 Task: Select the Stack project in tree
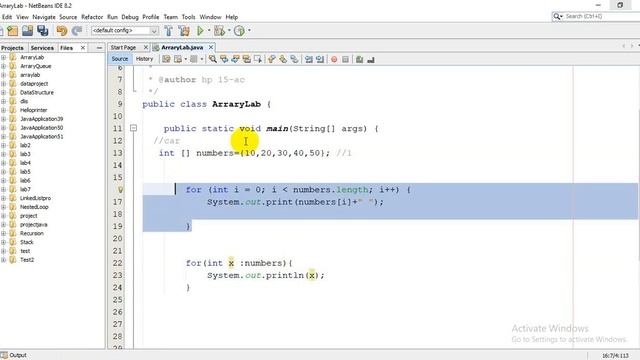pos(27,242)
